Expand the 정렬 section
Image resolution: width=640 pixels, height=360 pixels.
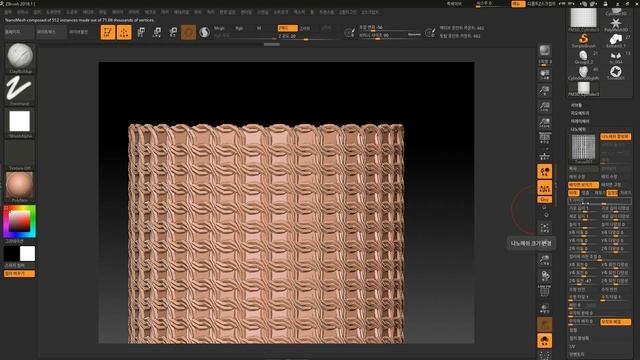tap(573, 330)
